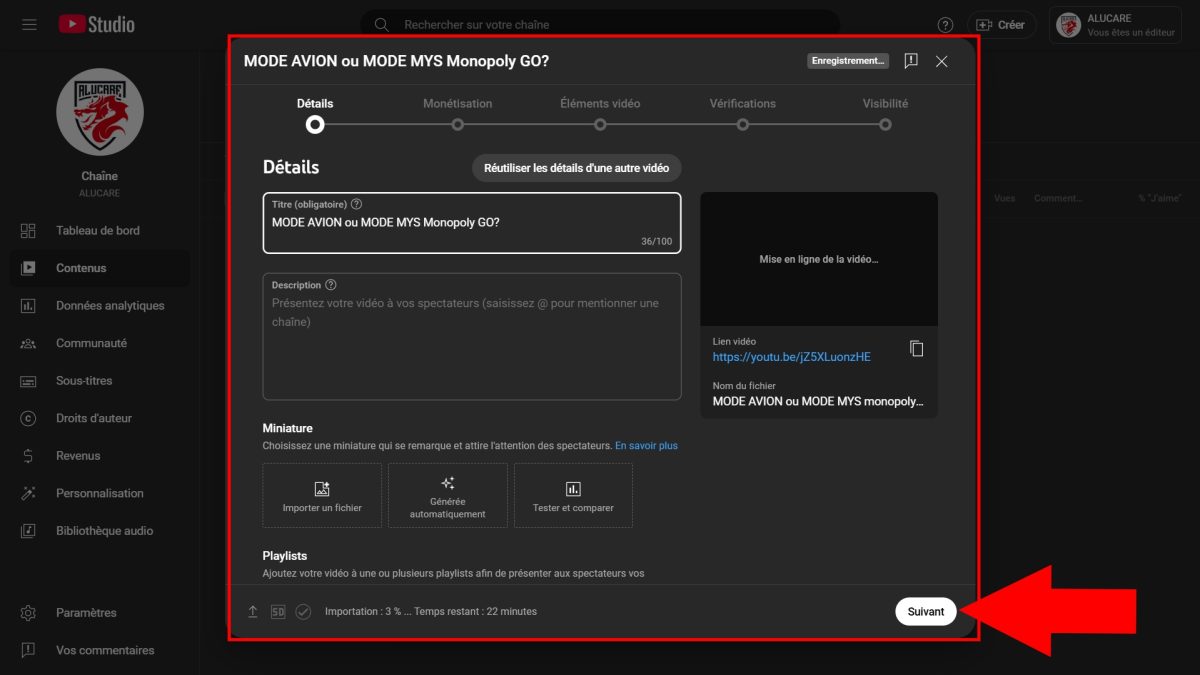Click the send feedback icon in dialog header
The height and width of the screenshot is (675, 1200).
pyautogui.click(x=910, y=61)
